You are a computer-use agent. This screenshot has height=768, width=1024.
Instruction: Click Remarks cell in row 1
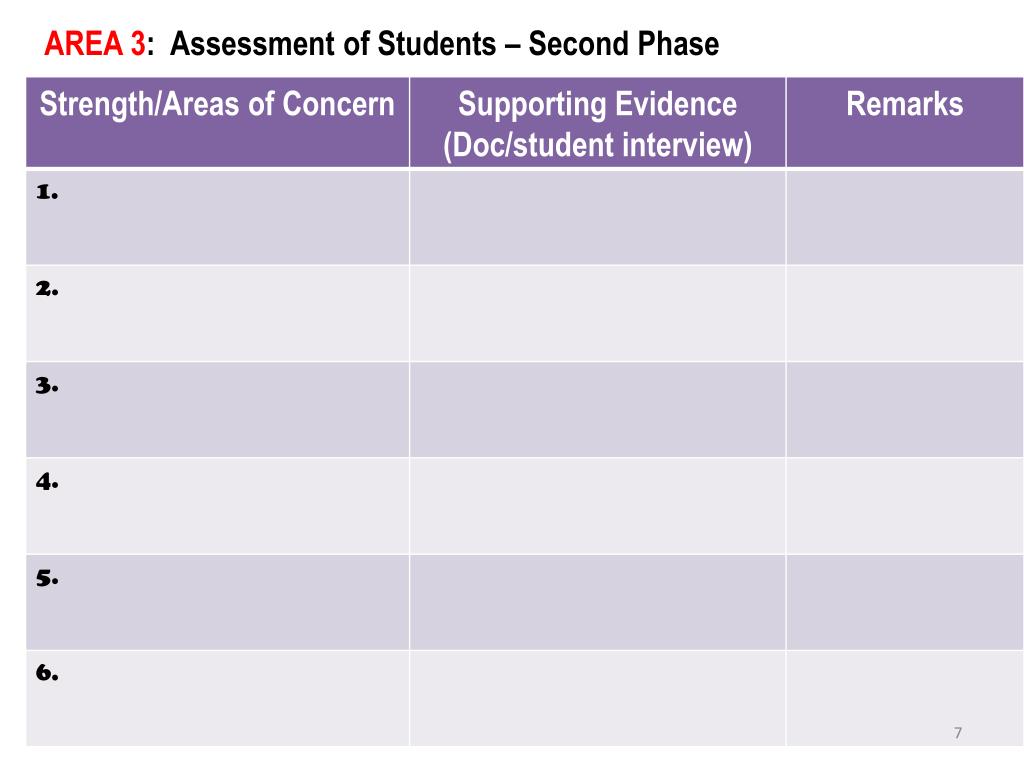tap(904, 217)
